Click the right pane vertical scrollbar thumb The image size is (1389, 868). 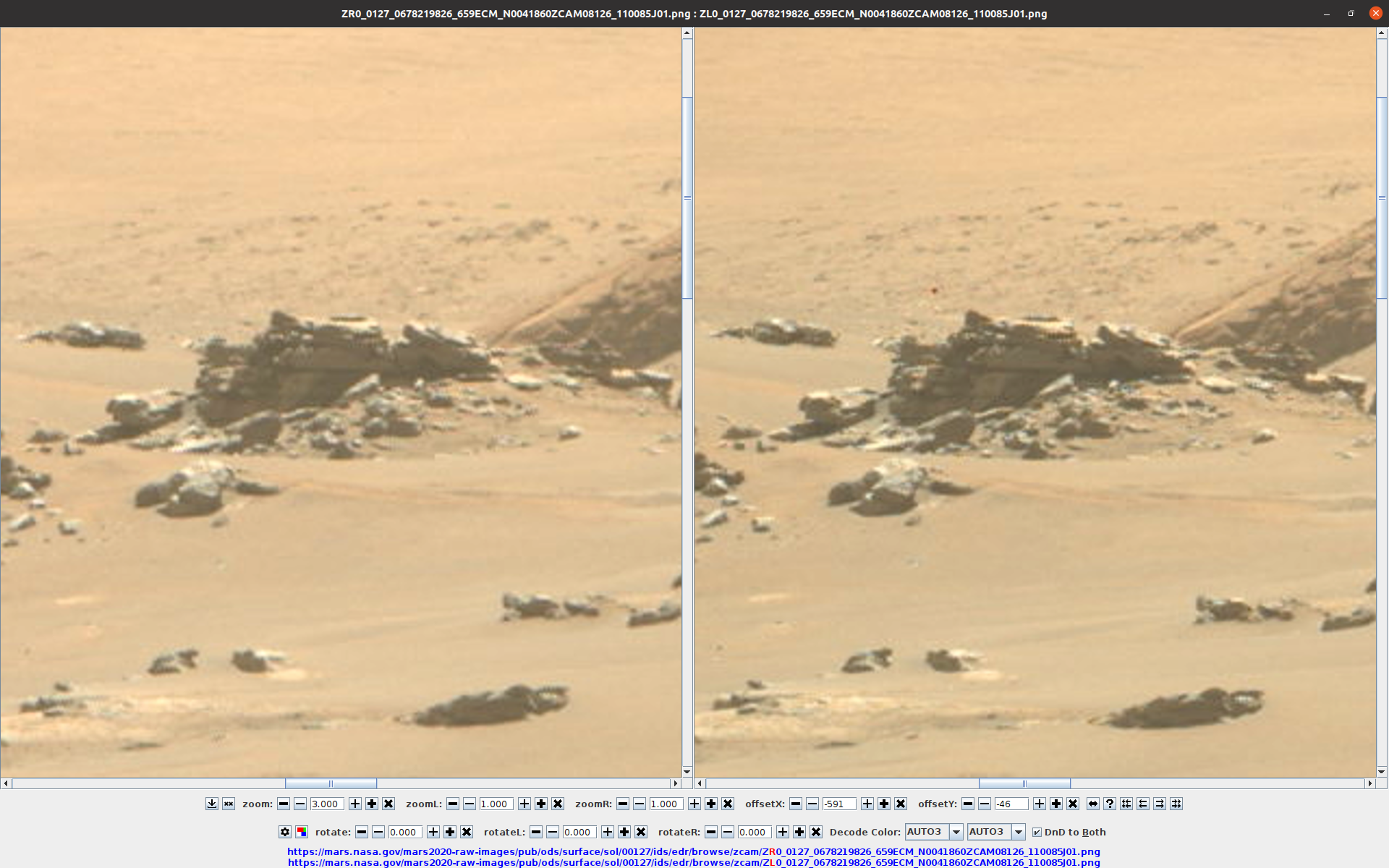(1382, 197)
